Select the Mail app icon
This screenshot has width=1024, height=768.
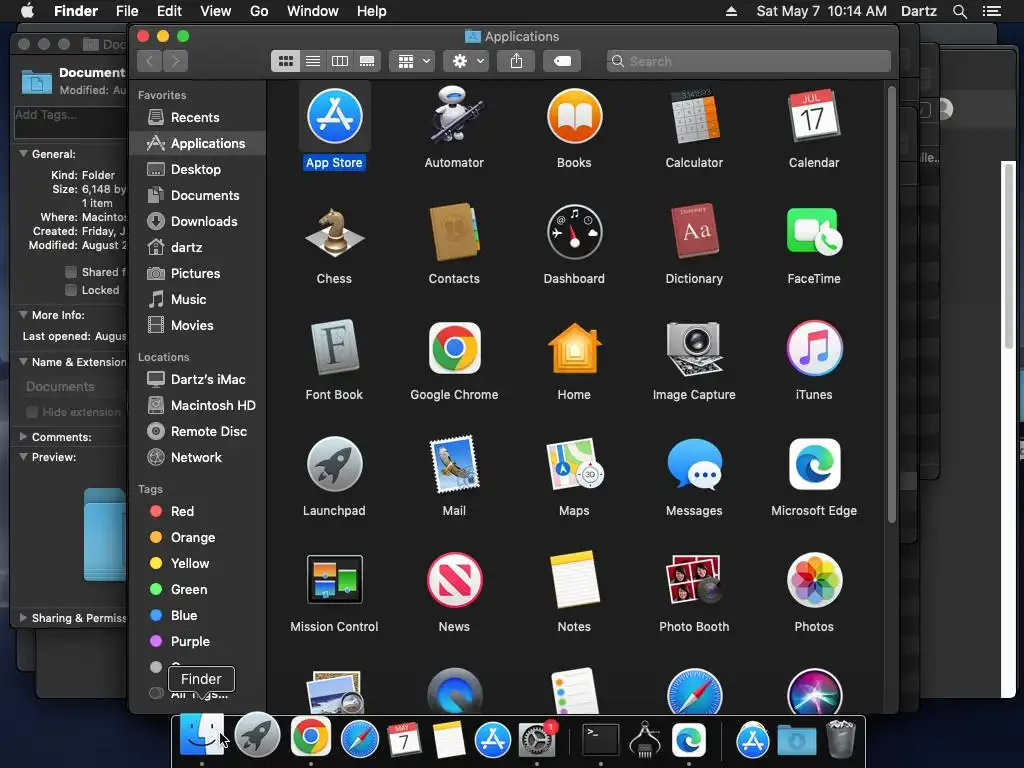[x=455, y=464]
